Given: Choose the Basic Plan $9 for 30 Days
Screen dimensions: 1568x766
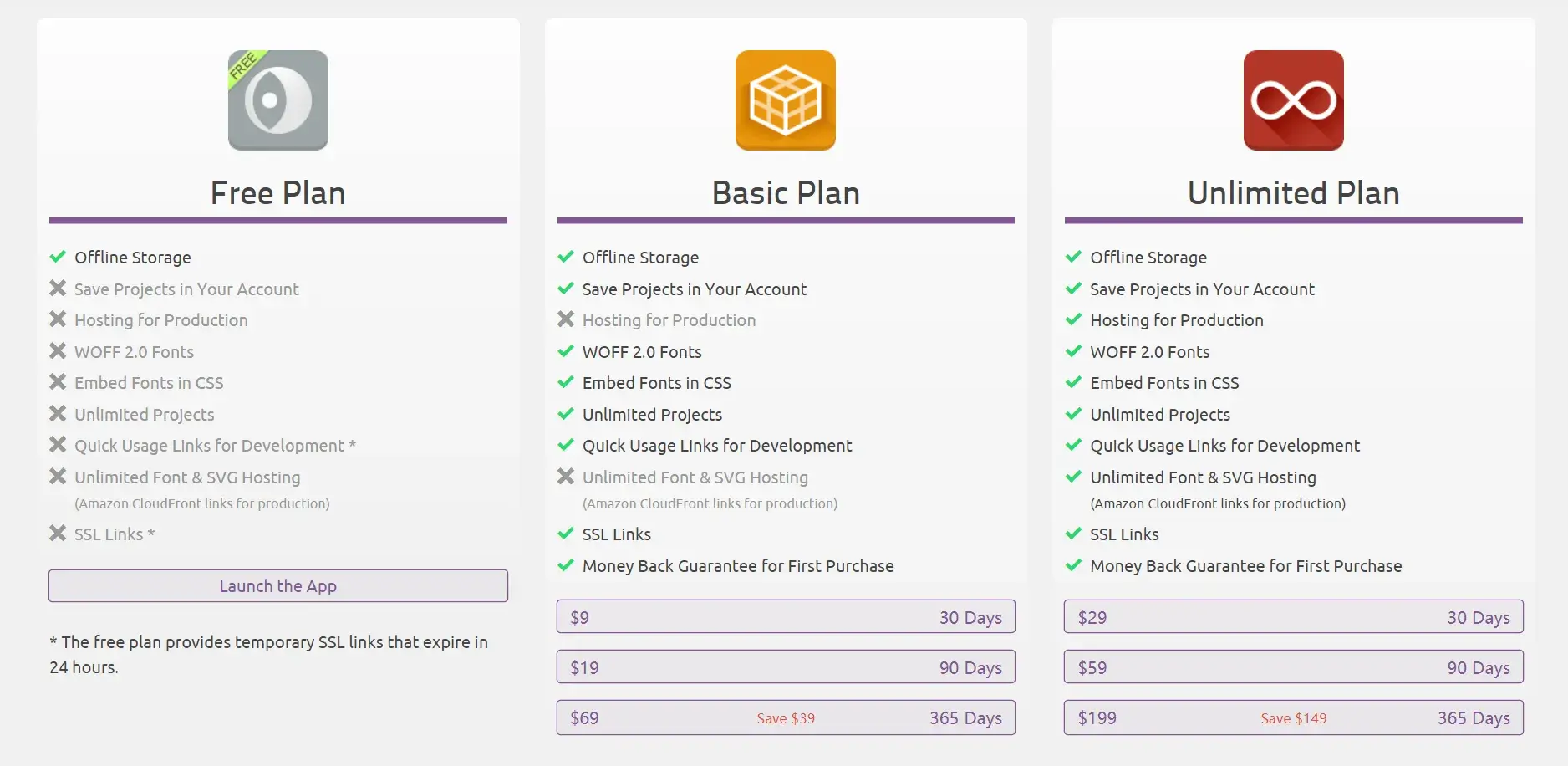Looking at the screenshot, I should tap(785, 617).
